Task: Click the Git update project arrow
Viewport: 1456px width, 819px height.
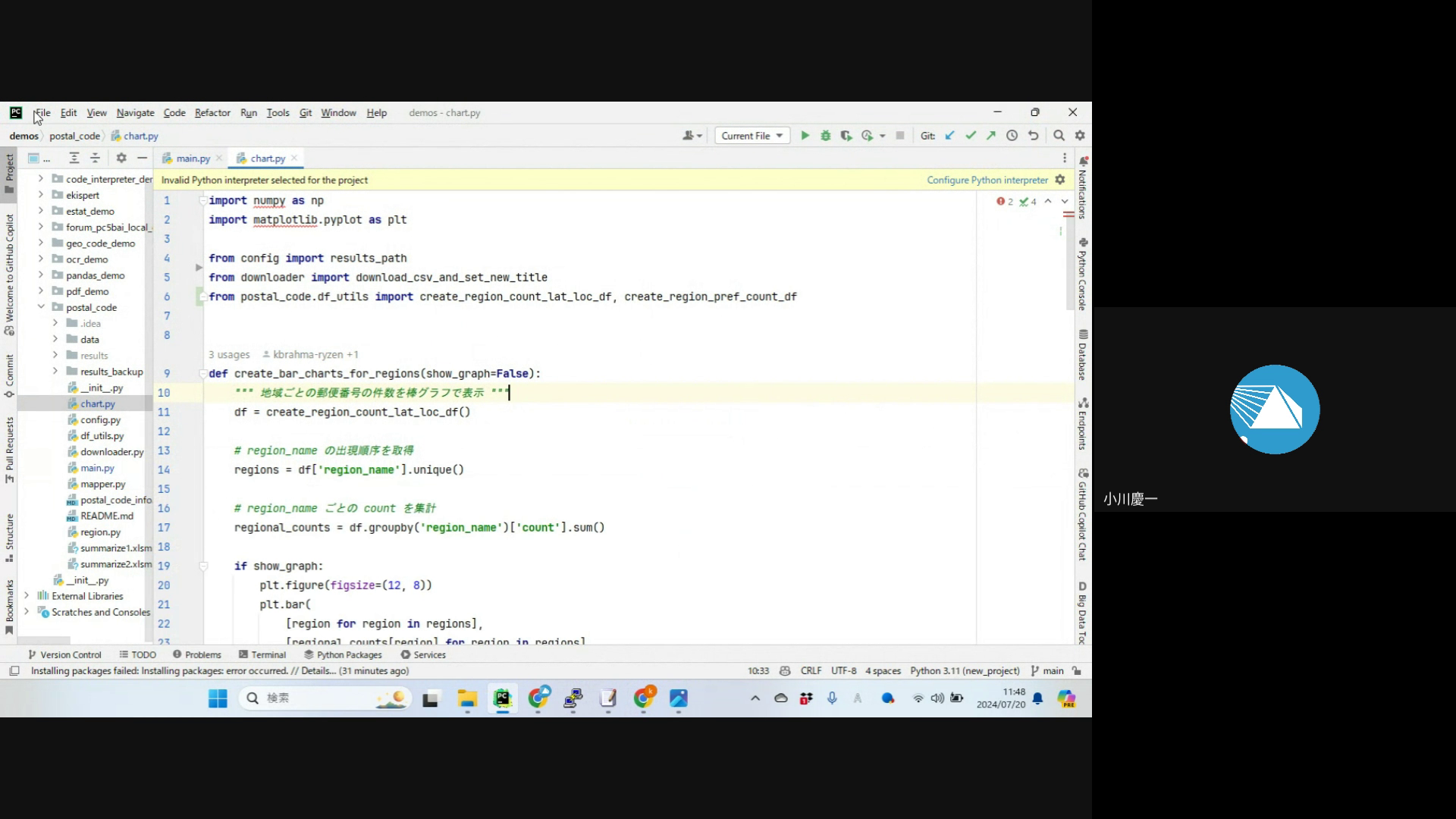Action: click(949, 136)
